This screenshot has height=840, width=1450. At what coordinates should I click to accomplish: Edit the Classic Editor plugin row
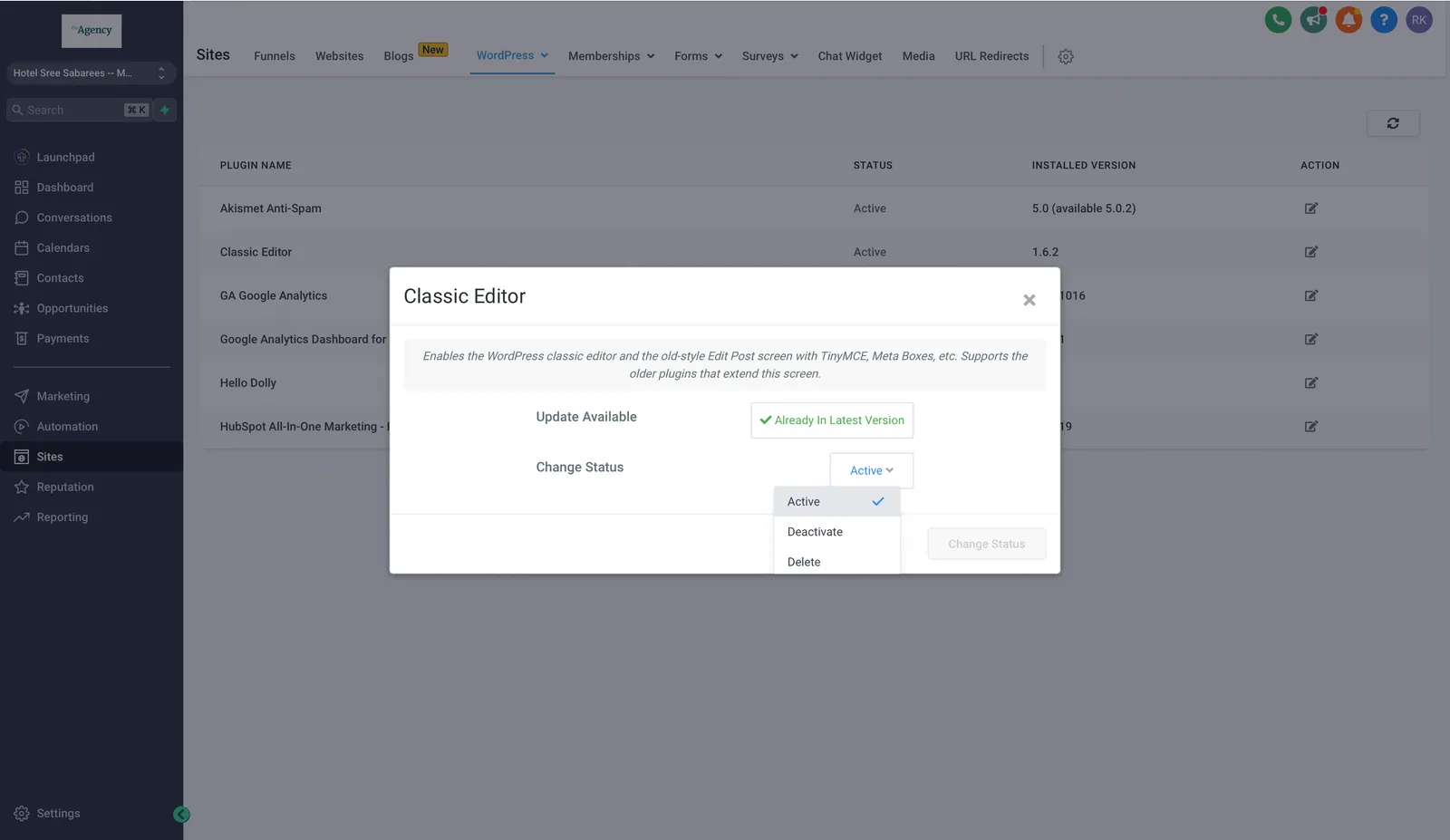pos(1310,252)
